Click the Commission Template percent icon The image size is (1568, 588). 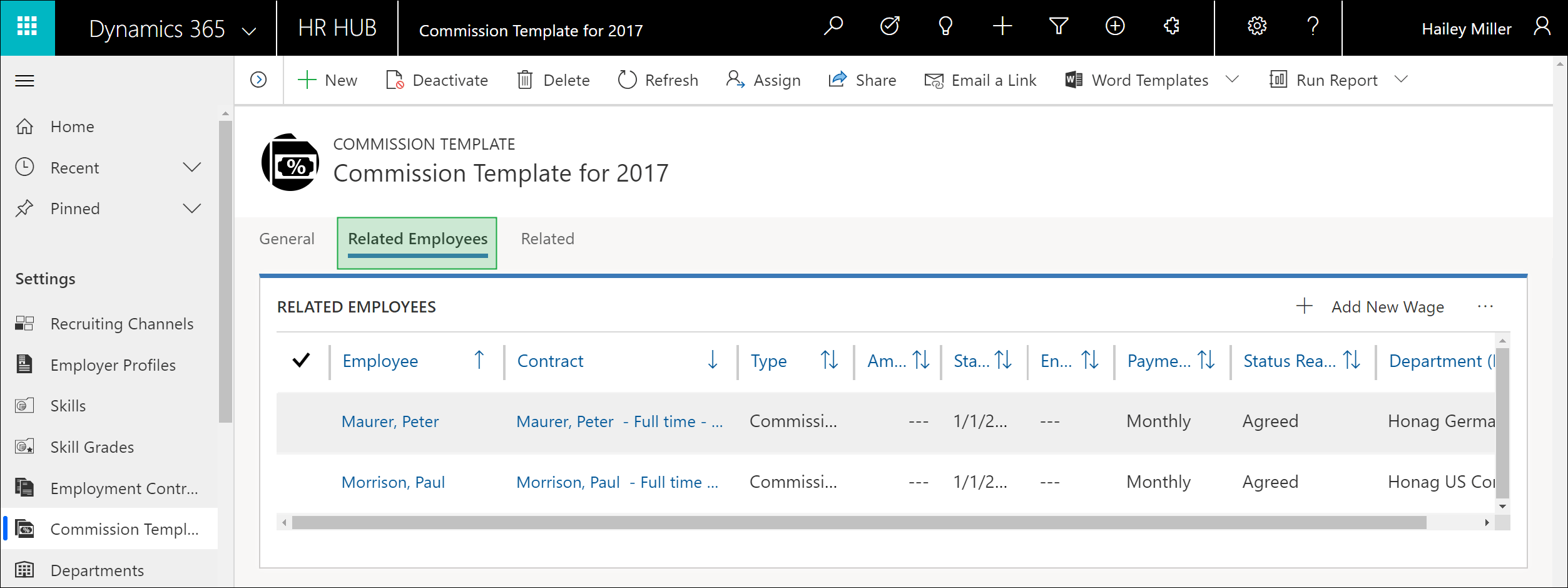click(290, 162)
